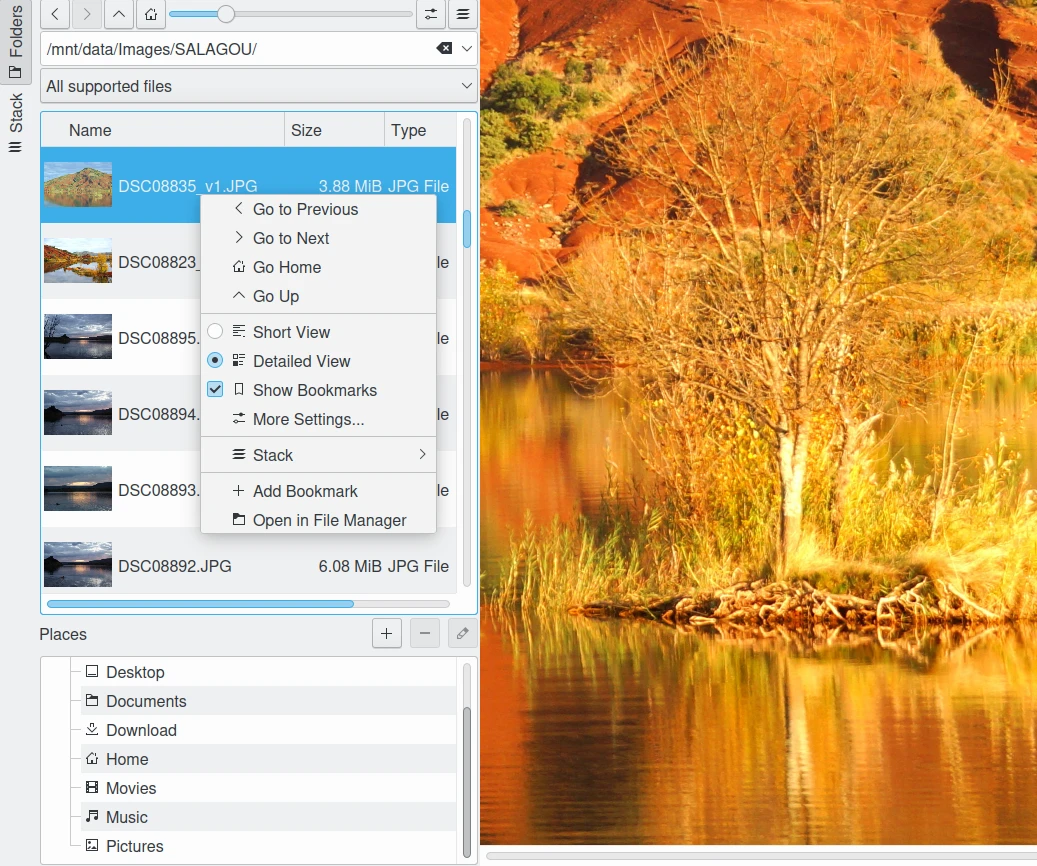Clear the folder path text field
Image resolution: width=1037 pixels, height=866 pixels.
click(444, 49)
